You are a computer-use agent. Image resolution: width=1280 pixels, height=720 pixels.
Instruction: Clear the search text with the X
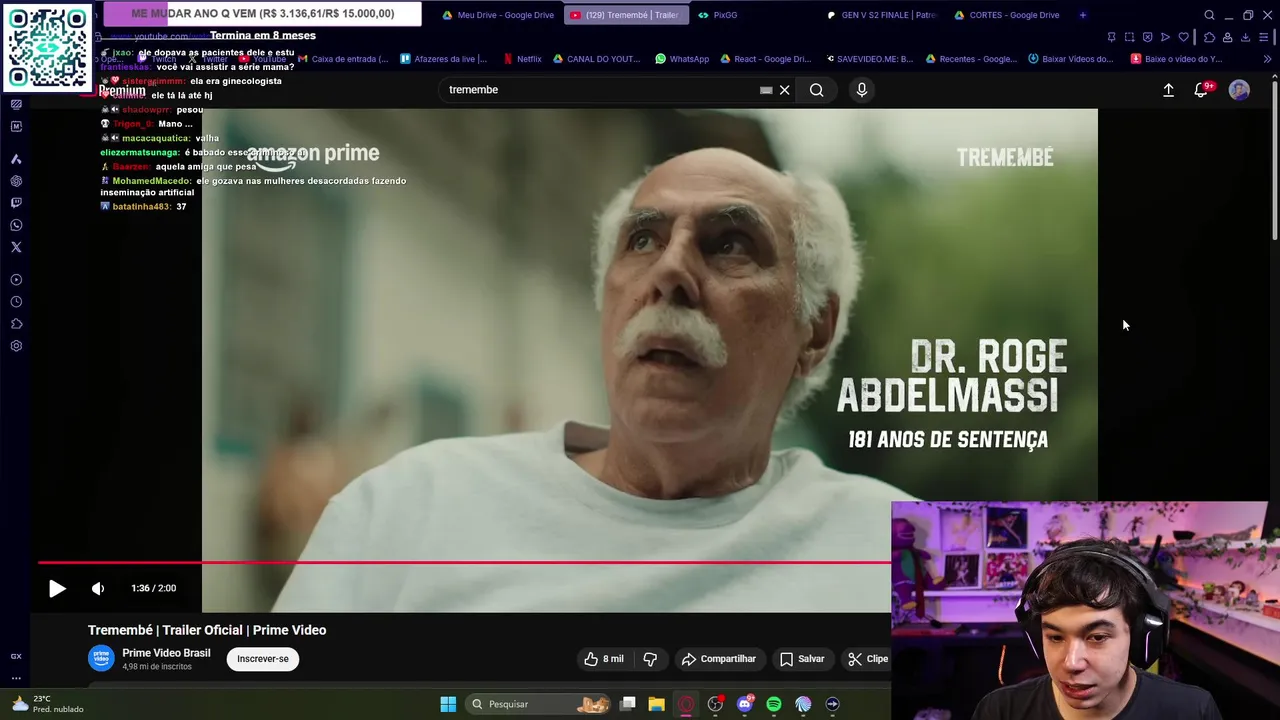point(785,90)
